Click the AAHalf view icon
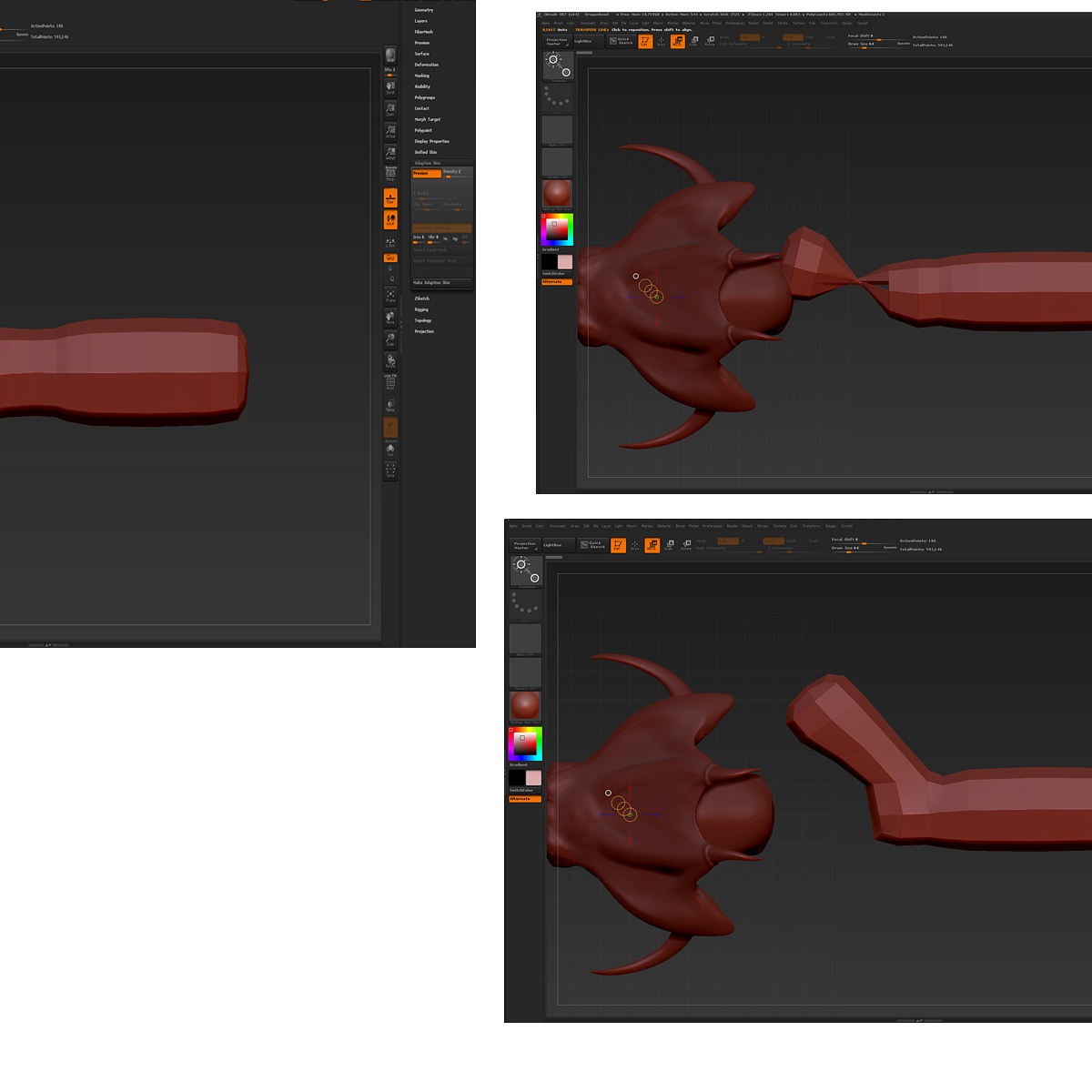 click(390, 153)
